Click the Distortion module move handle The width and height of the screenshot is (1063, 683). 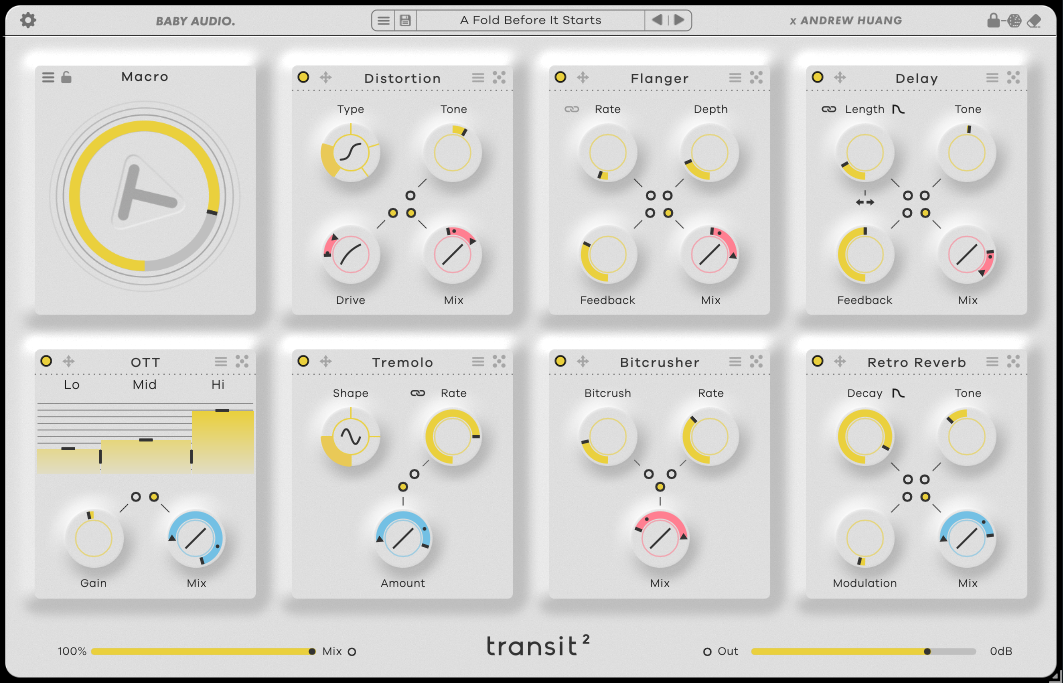point(325,77)
